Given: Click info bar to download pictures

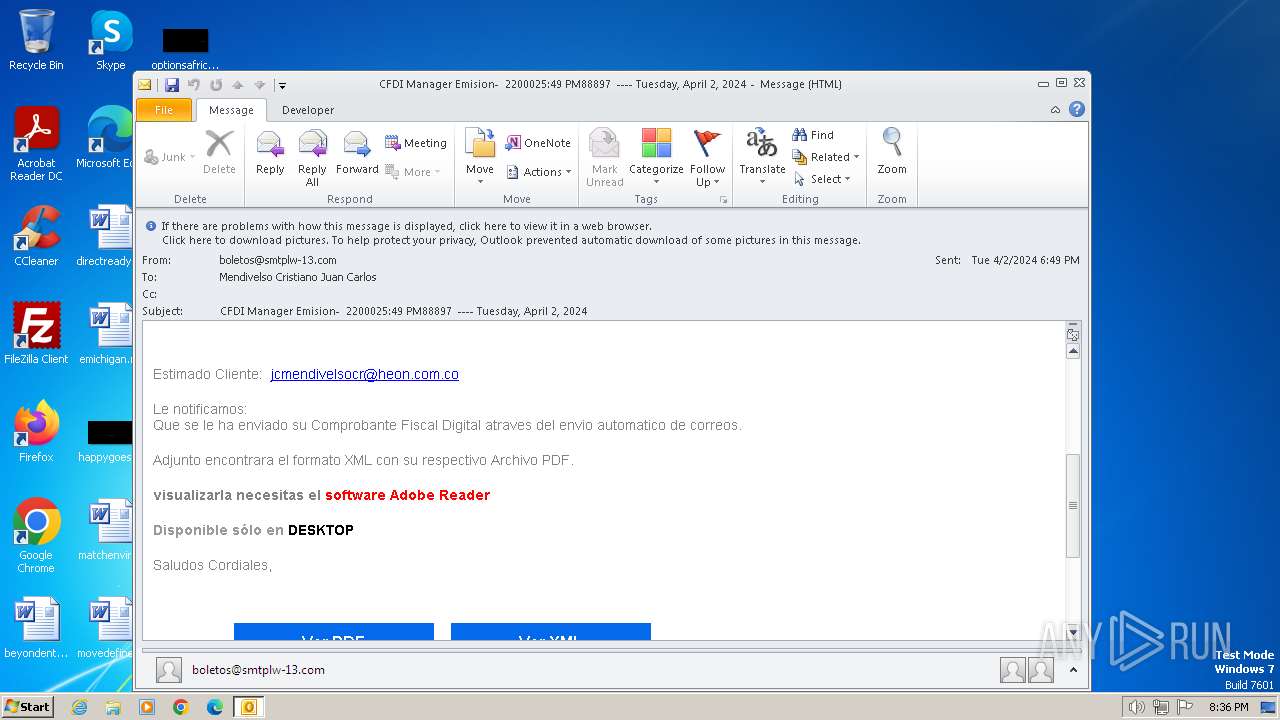Looking at the screenshot, I should 511,240.
